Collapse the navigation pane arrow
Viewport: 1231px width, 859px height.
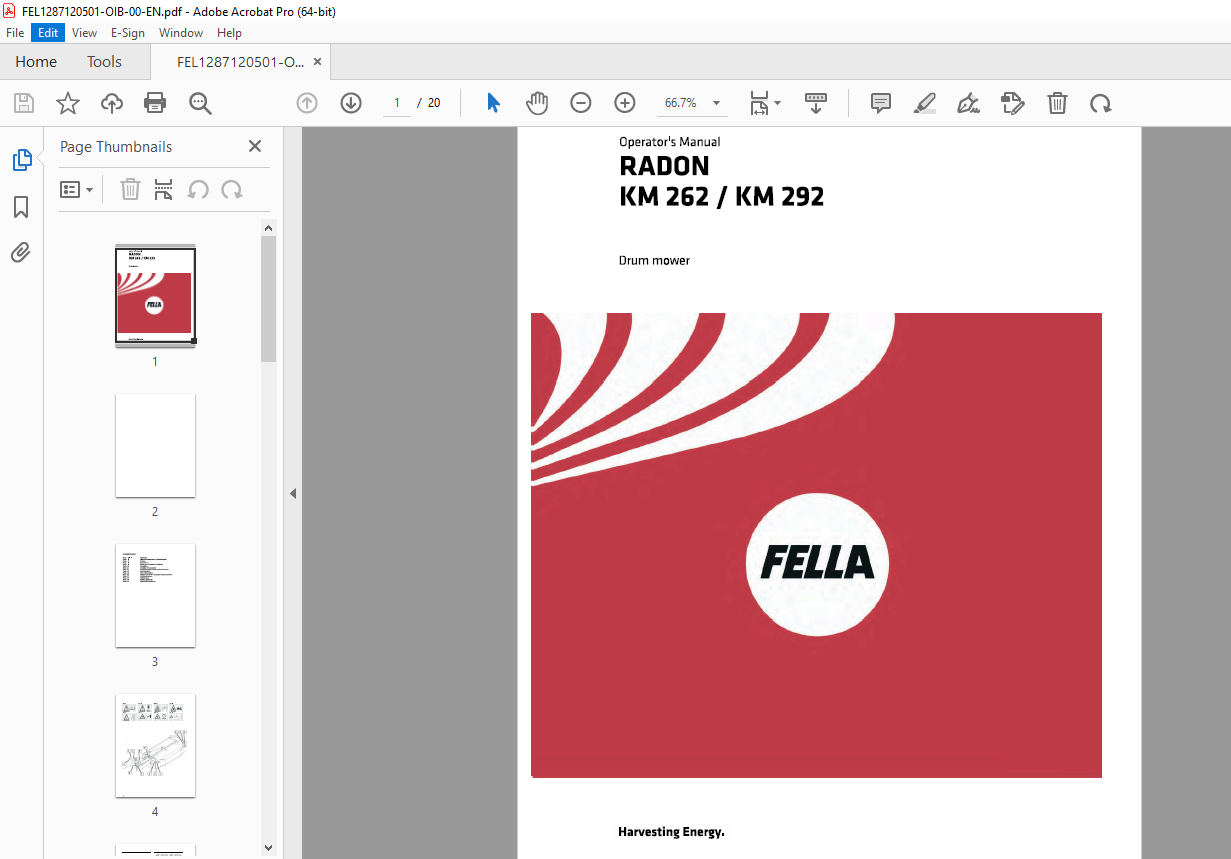[x=293, y=493]
